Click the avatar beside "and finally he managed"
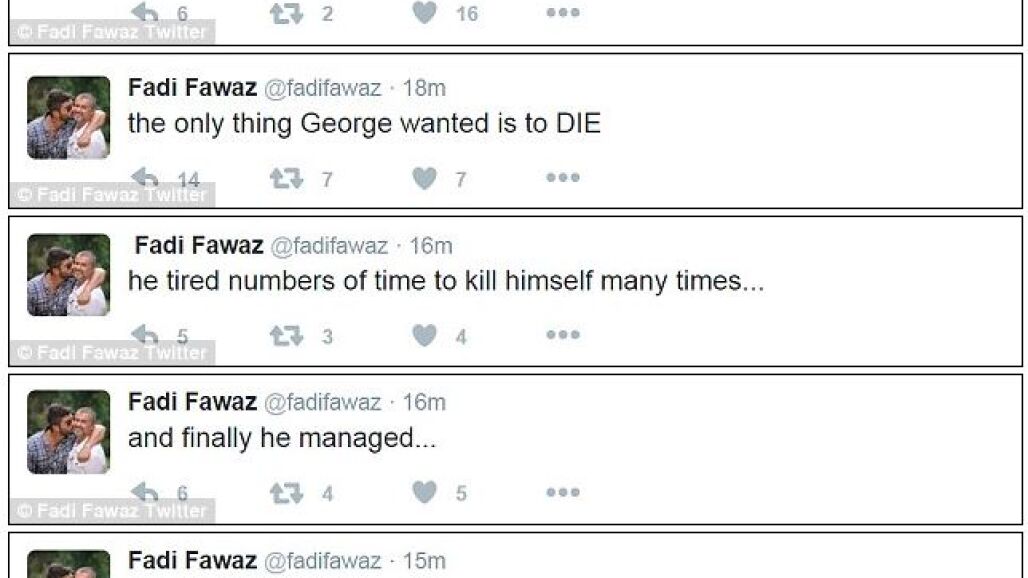The height and width of the screenshot is (578, 1028). pos(68,432)
